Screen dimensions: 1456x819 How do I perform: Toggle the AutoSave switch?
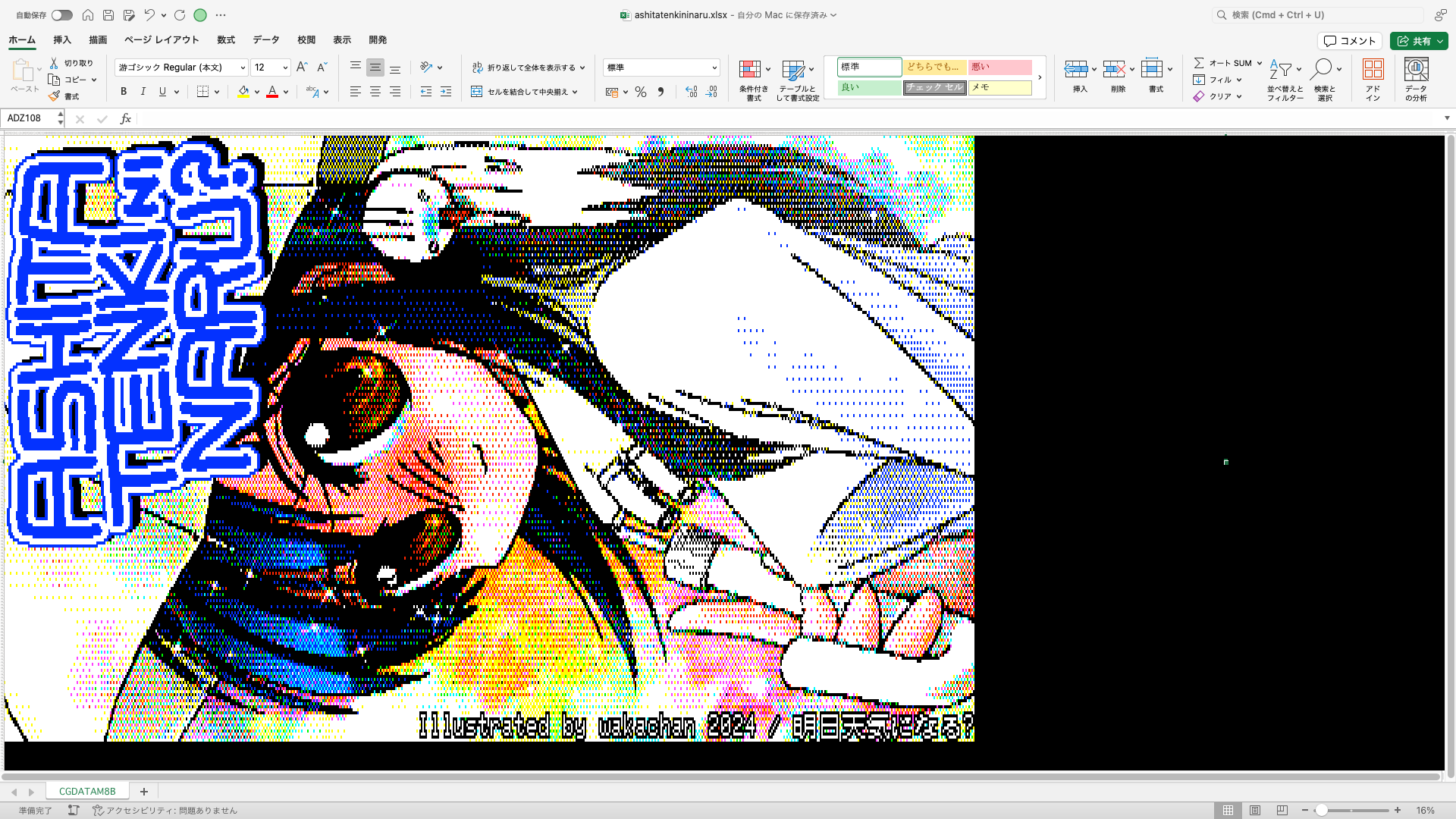[x=62, y=15]
